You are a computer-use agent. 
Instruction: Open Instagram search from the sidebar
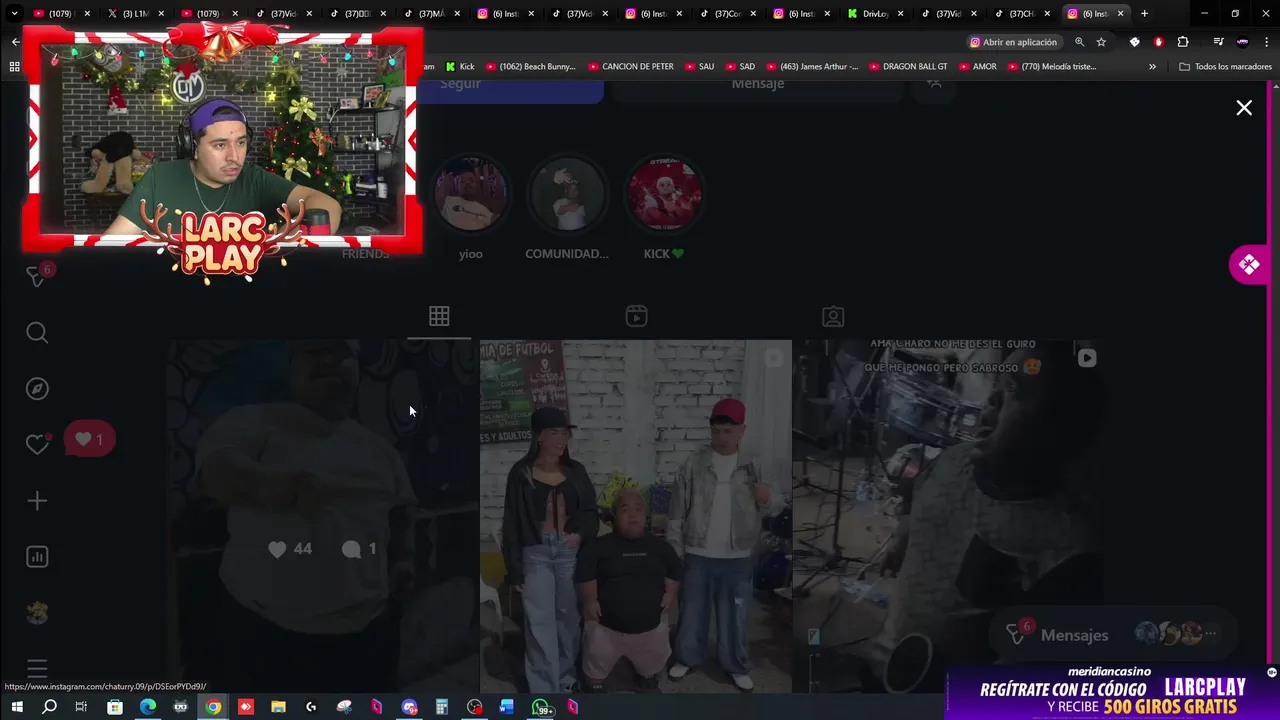click(x=37, y=333)
